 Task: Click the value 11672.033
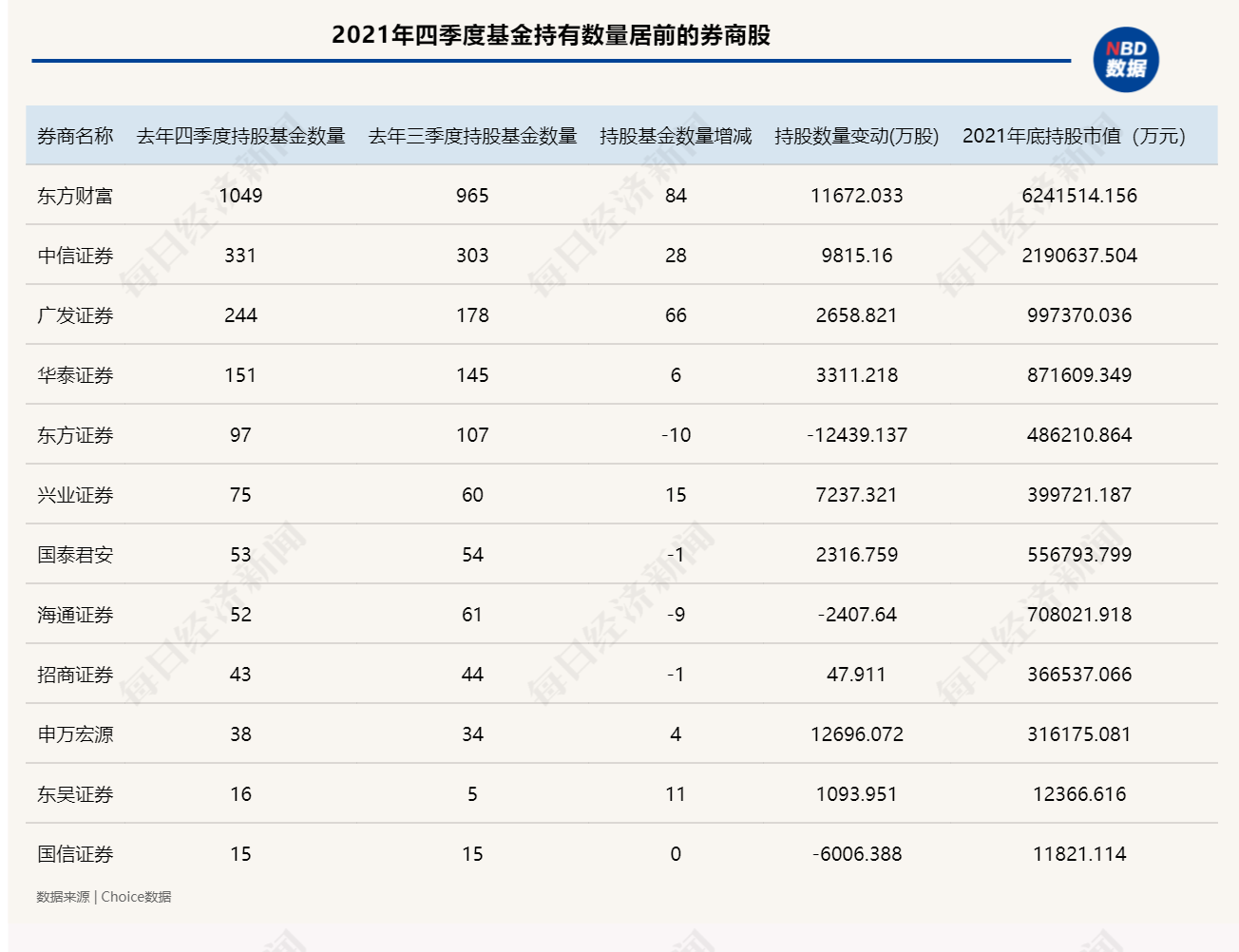tap(856, 196)
